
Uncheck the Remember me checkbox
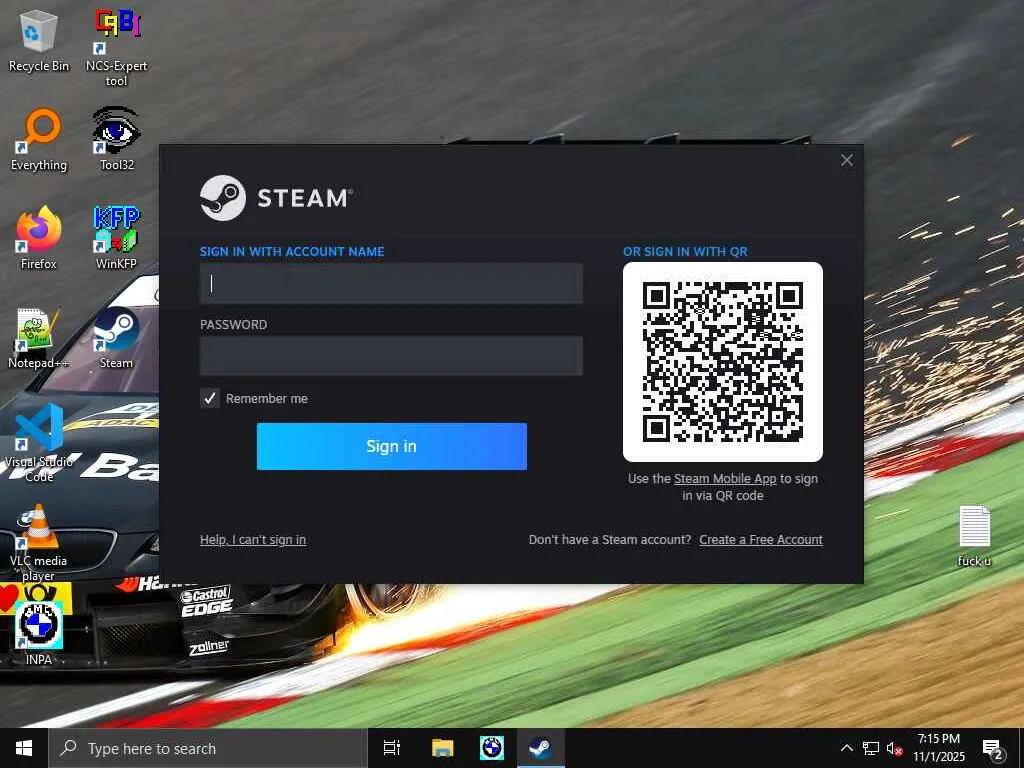click(210, 398)
